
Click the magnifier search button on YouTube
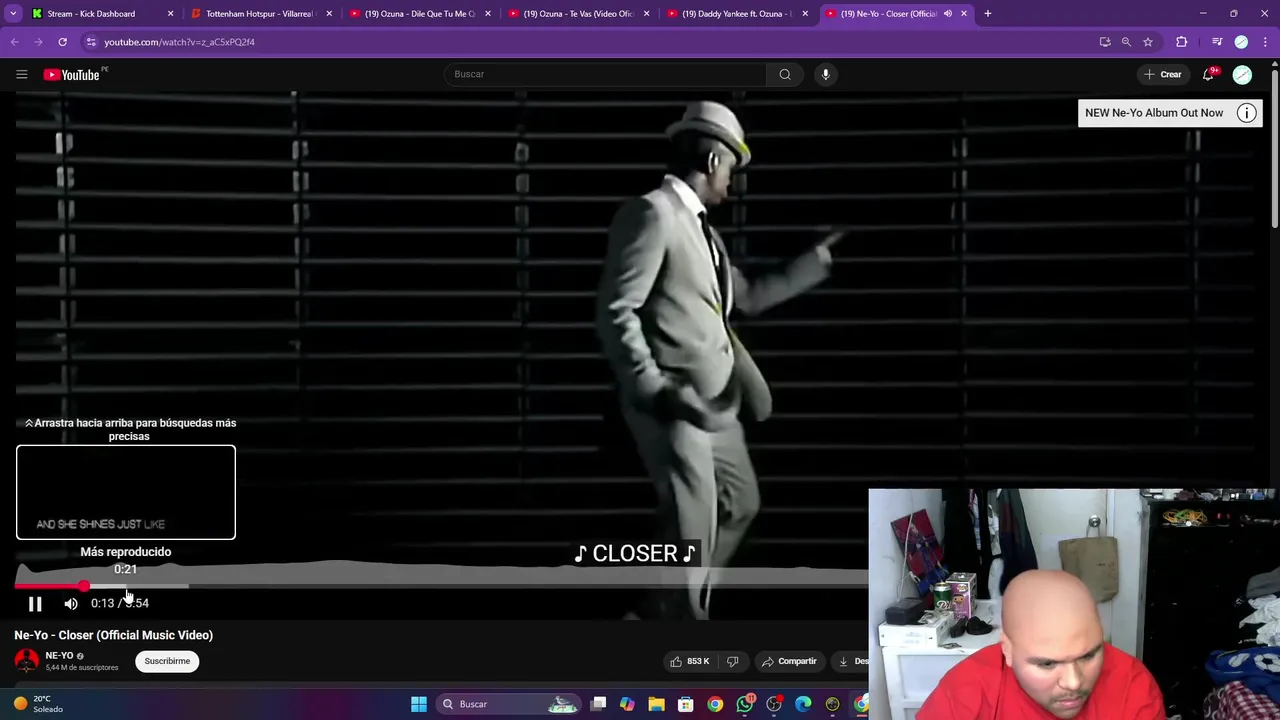785,74
